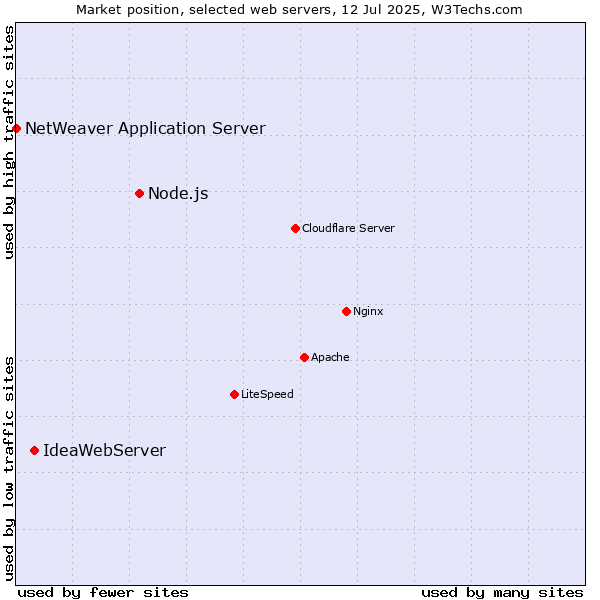Click the NetWeaver Application Server red data point
The height and width of the screenshot is (600, 600).
click(x=16, y=129)
